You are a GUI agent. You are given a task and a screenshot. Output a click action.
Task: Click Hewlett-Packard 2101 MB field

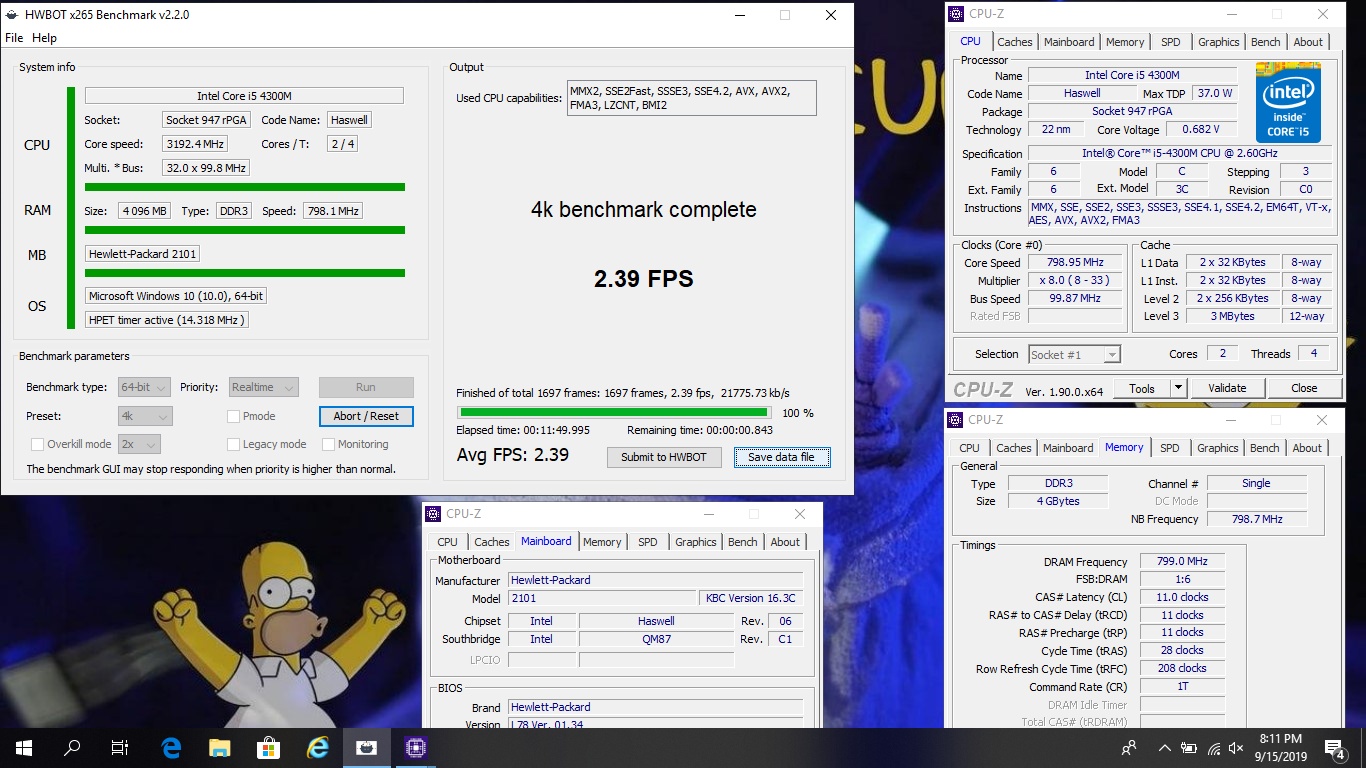coord(142,254)
